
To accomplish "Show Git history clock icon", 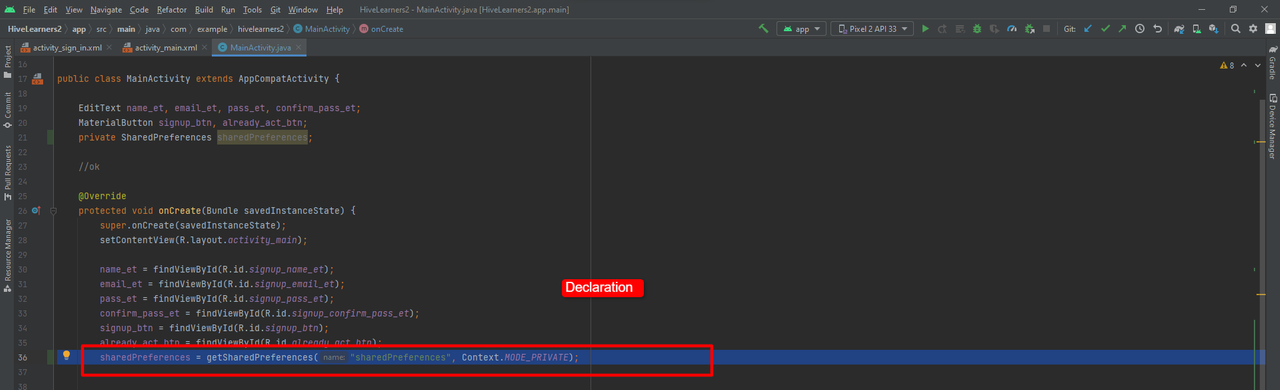I will (1140, 29).
